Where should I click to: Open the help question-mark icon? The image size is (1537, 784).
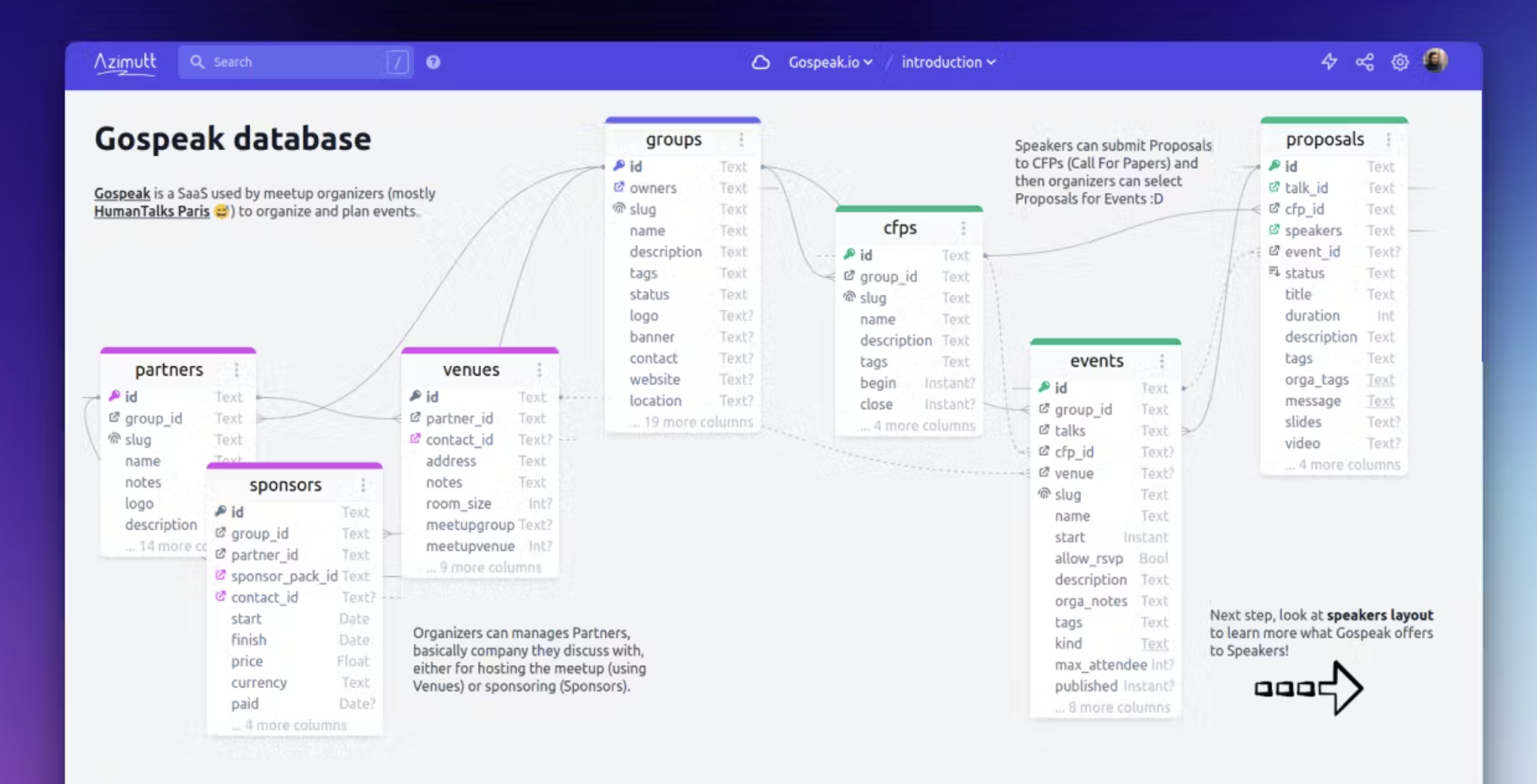(x=434, y=62)
